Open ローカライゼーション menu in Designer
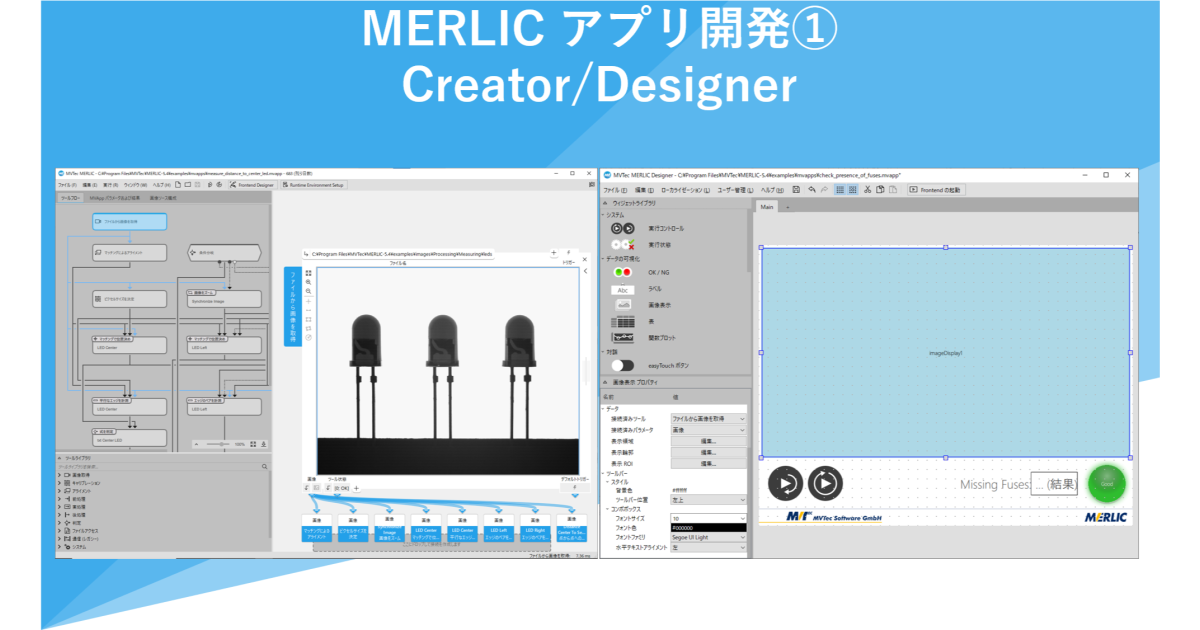This screenshot has height=630, width=1200. click(685, 189)
